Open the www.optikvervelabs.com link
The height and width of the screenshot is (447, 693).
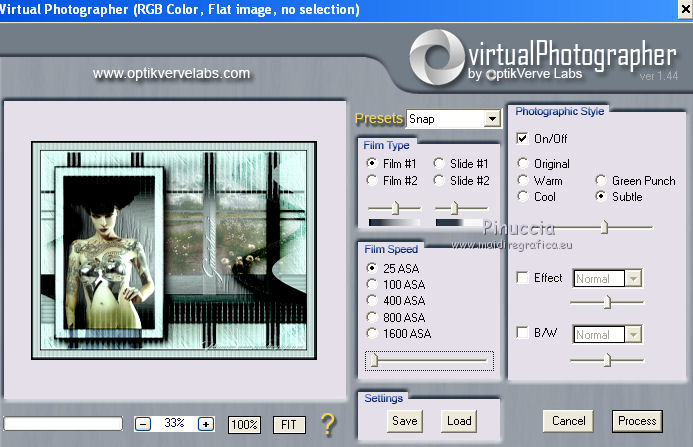tap(171, 73)
